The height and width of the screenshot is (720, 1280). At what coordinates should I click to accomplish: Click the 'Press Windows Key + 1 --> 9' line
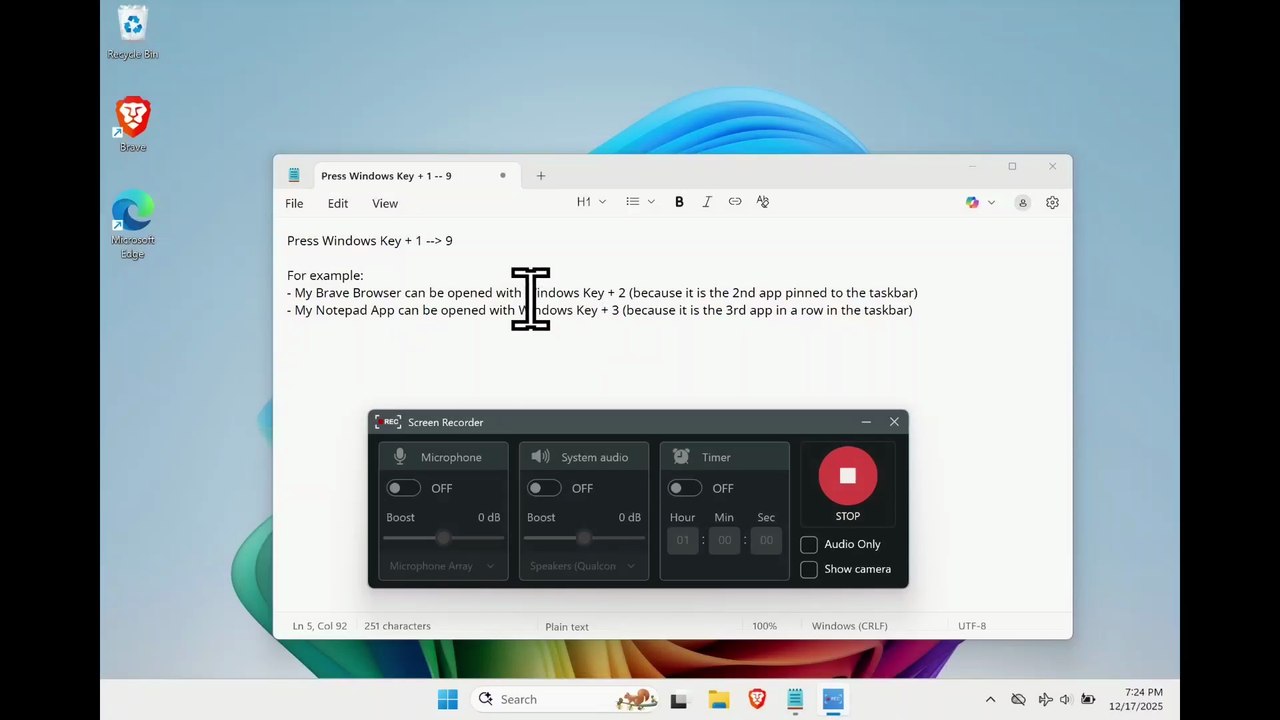(370, 240)
